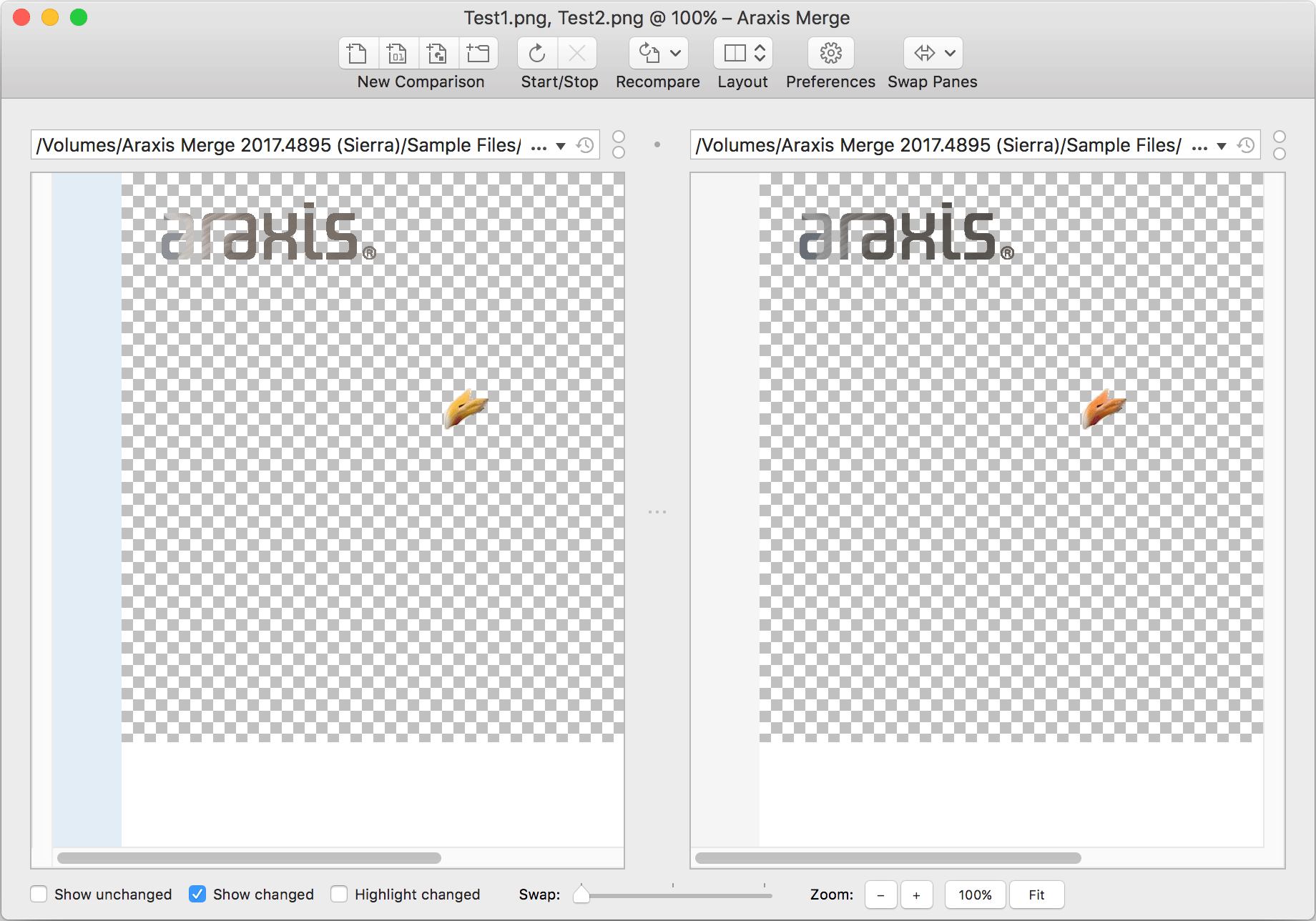The height and width of the screenshot is (921, 1316).
Task: Swap the comparison panes
Action: tap(923, 53)
